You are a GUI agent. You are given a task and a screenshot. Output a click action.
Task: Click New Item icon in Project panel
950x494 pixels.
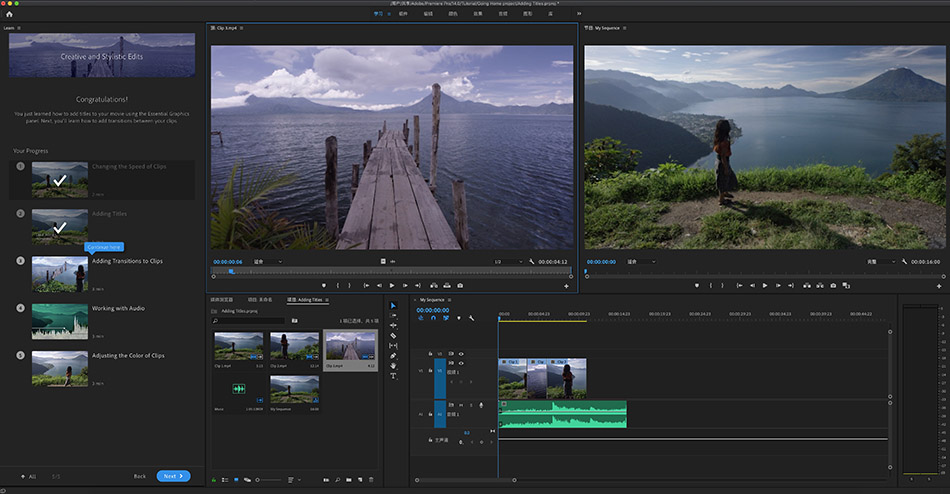pyautogui.click(x=360, y=480)
